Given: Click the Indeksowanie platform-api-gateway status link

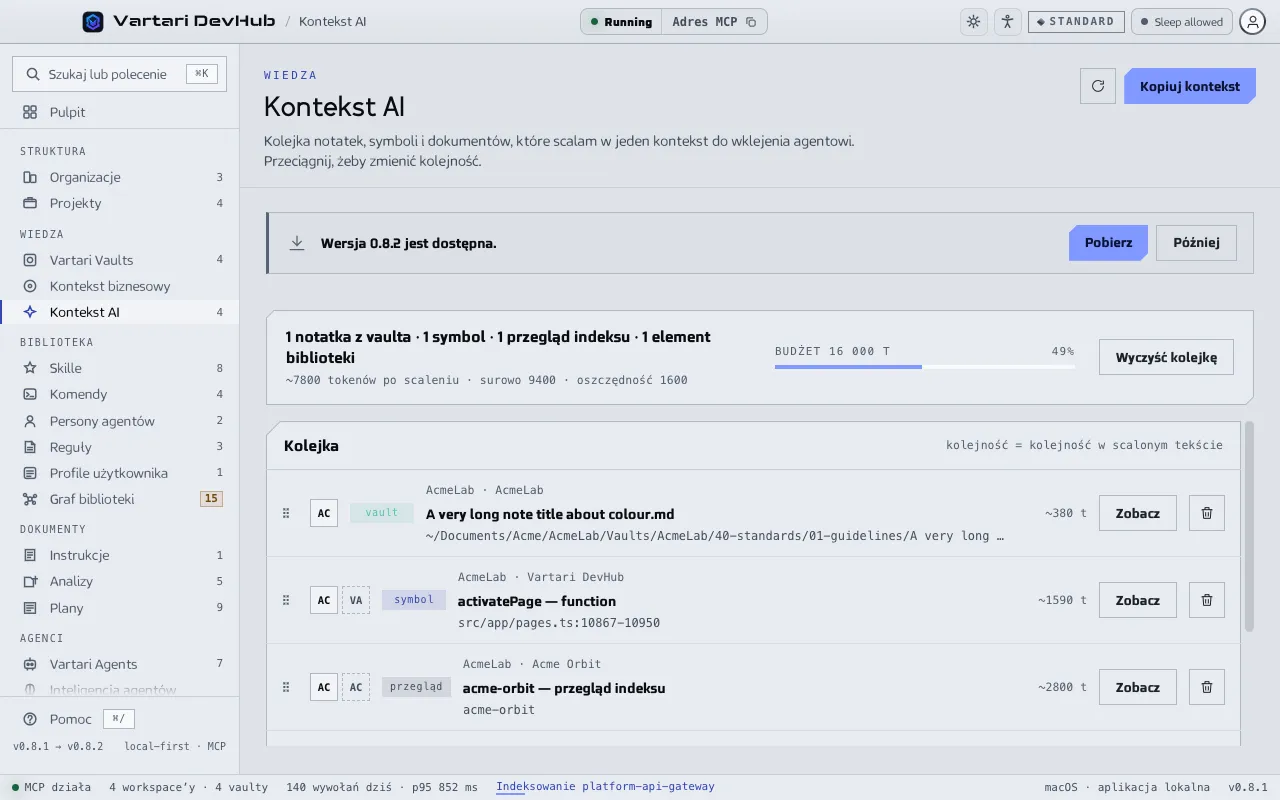Looking at the screenshot, I should [x=605, y=787].
